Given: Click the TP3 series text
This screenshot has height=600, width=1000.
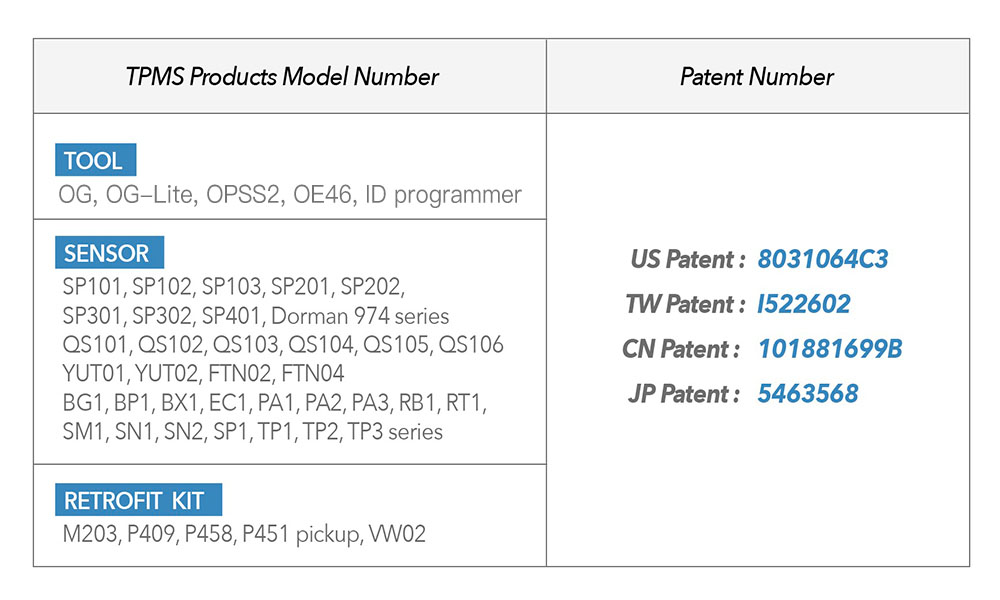Looking at the screenshot, I should [394, 432].
